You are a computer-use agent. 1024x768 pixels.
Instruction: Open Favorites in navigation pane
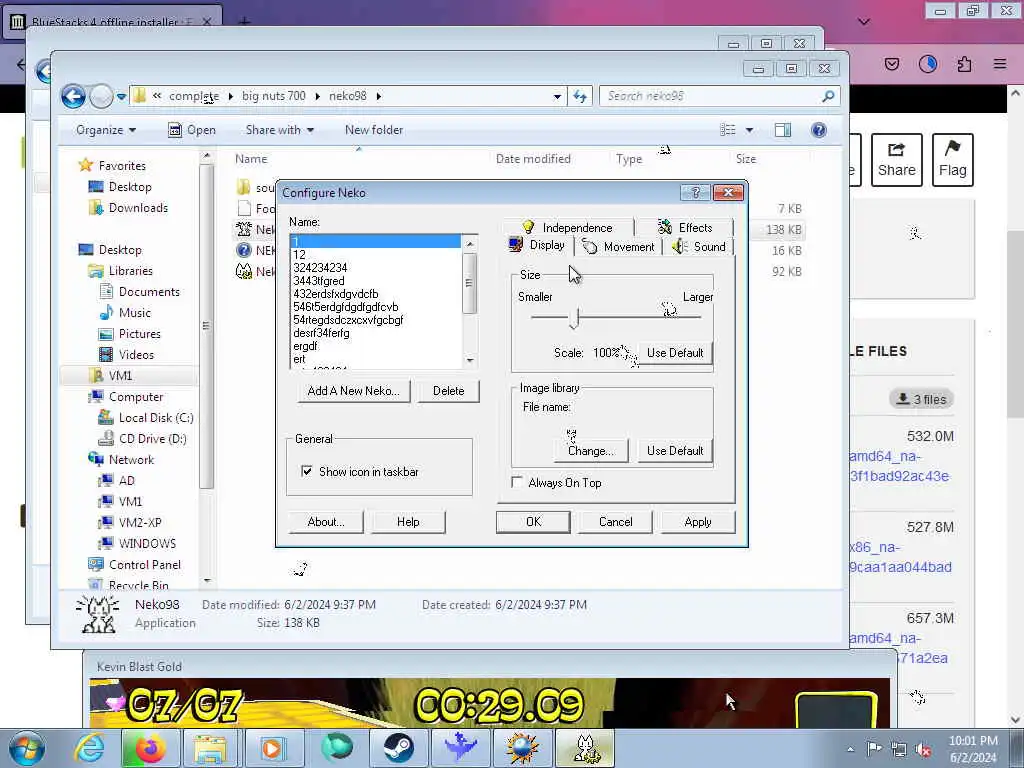[121, 166]
